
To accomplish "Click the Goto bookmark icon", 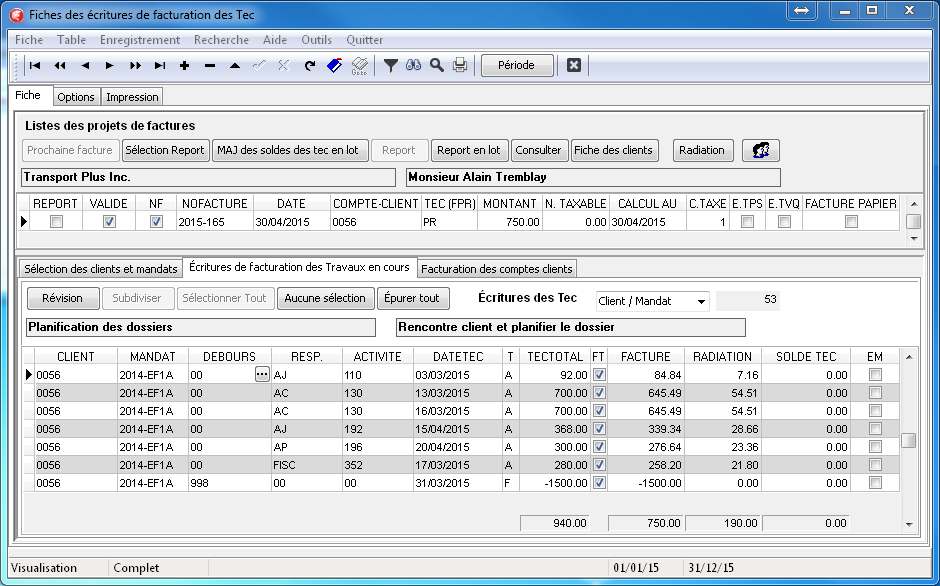I will [x=360, y=65].
